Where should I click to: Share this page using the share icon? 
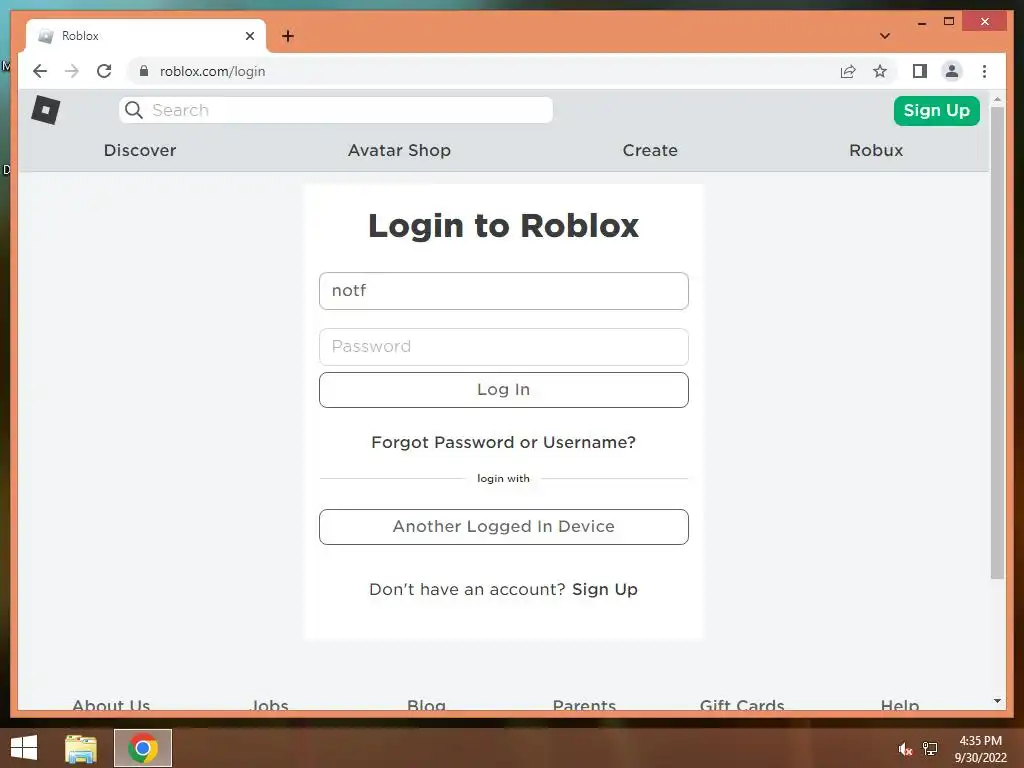[x=848, y=71]
